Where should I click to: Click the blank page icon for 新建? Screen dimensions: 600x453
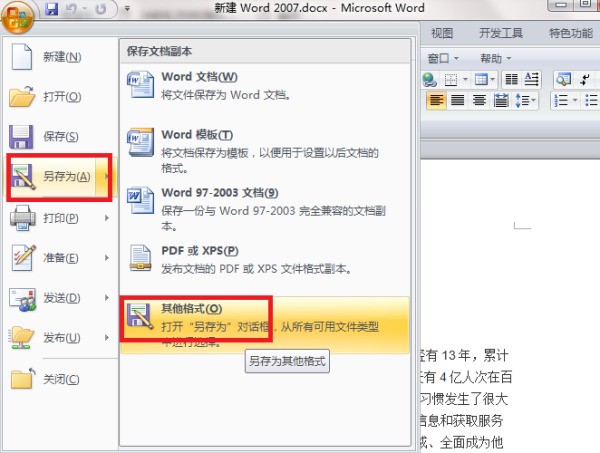tap(22, 57)
